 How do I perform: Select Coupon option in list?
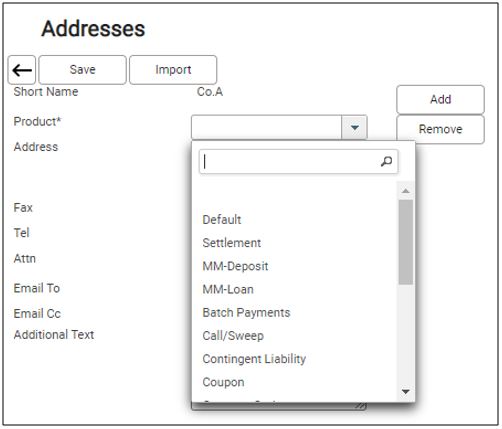pyautogui.click(x=223, y=382)
